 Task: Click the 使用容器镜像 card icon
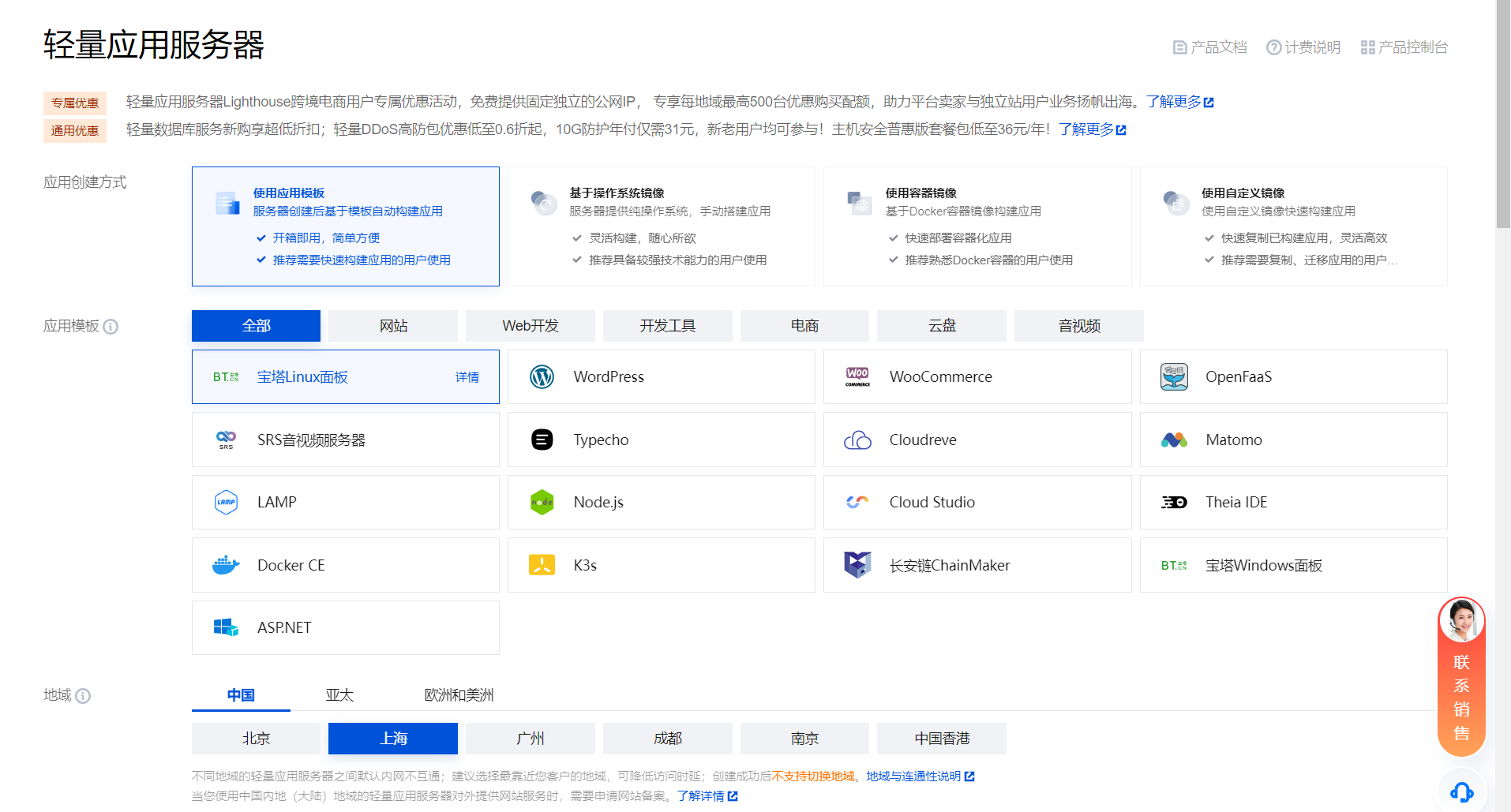pos(859,203)
